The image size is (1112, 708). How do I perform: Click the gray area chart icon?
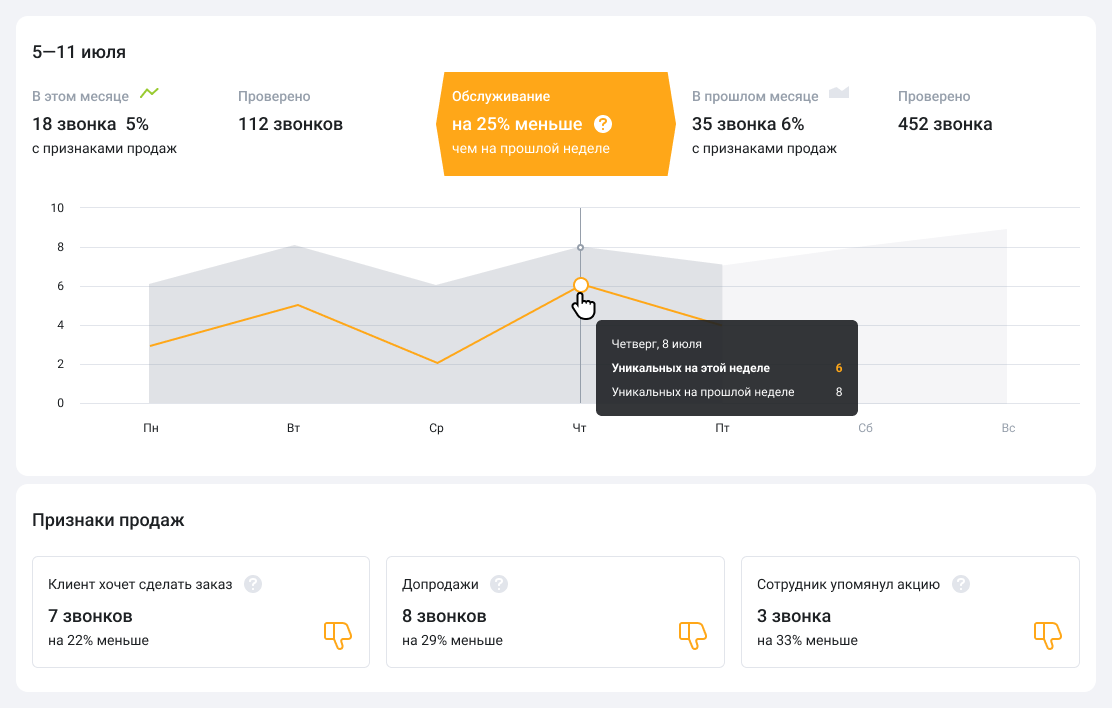(x=838, y=93)
